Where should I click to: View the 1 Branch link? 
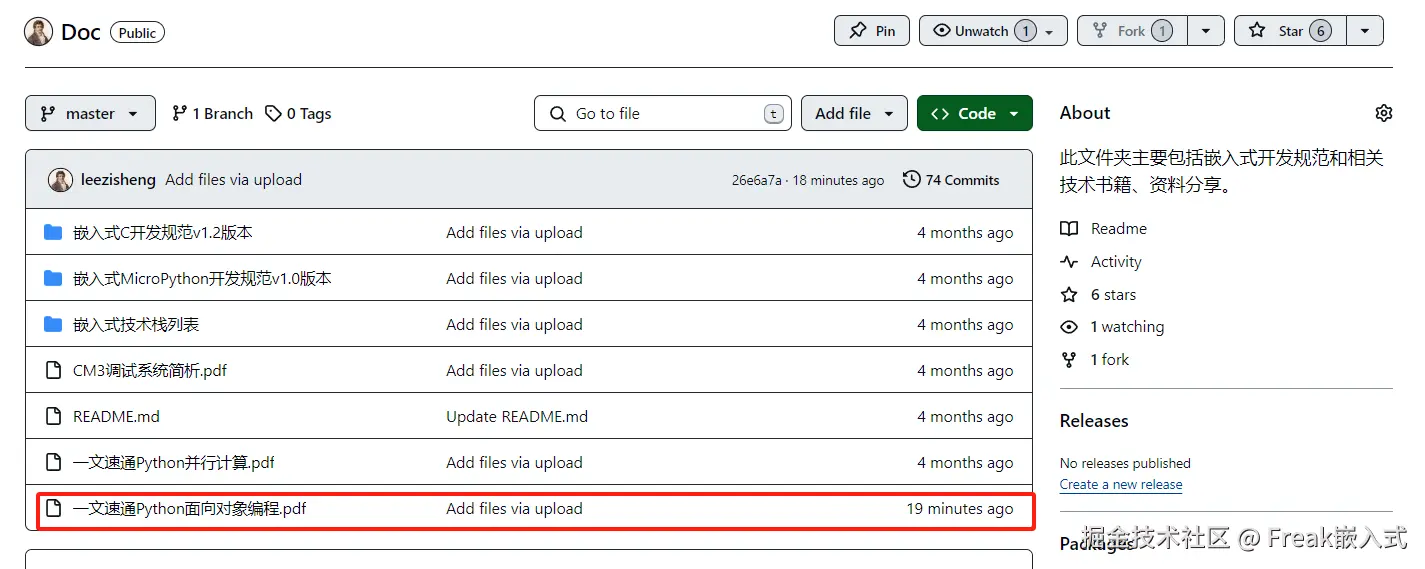212,113
